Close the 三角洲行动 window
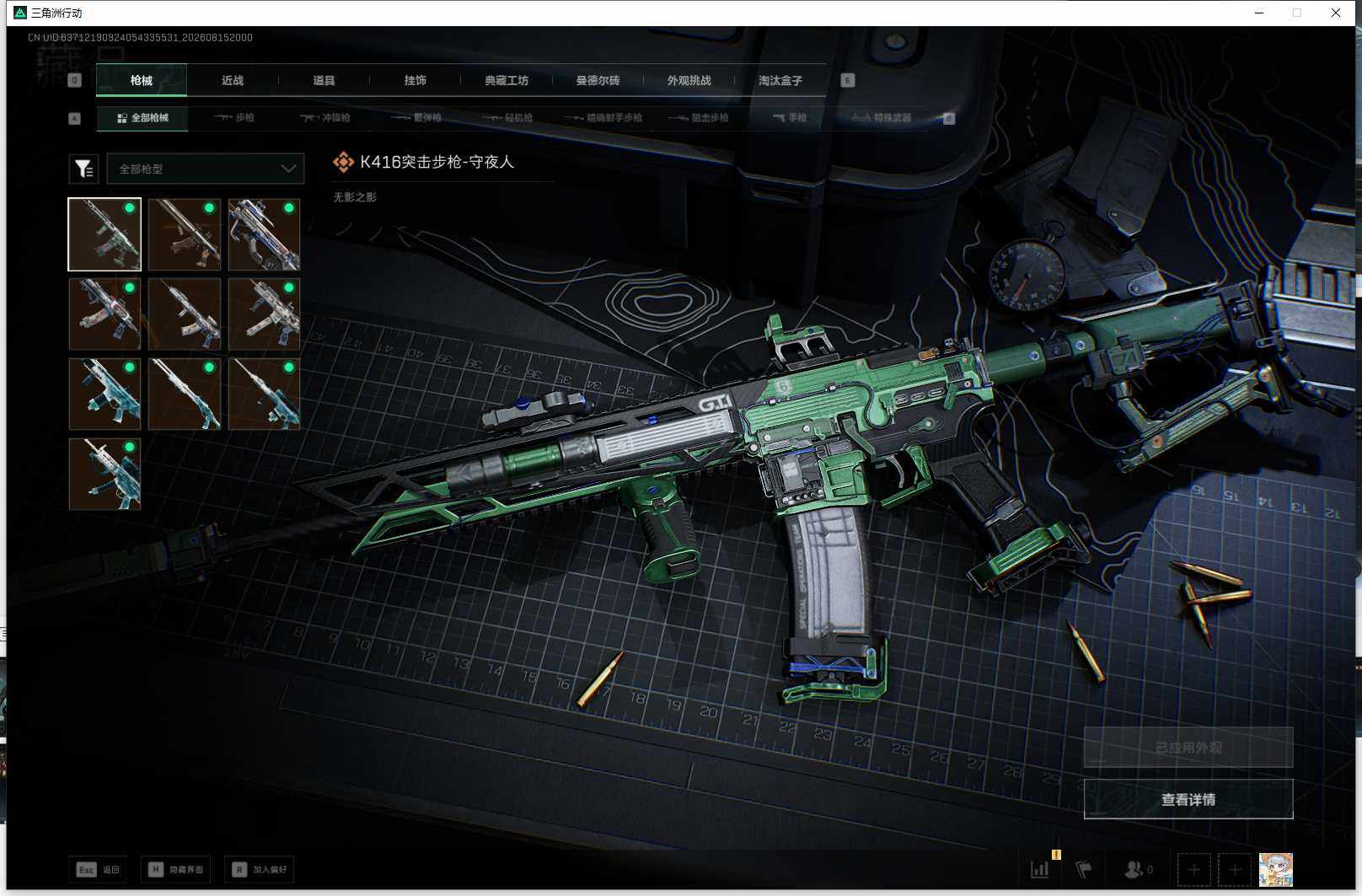1362x896 pixels. [1336, 13]
